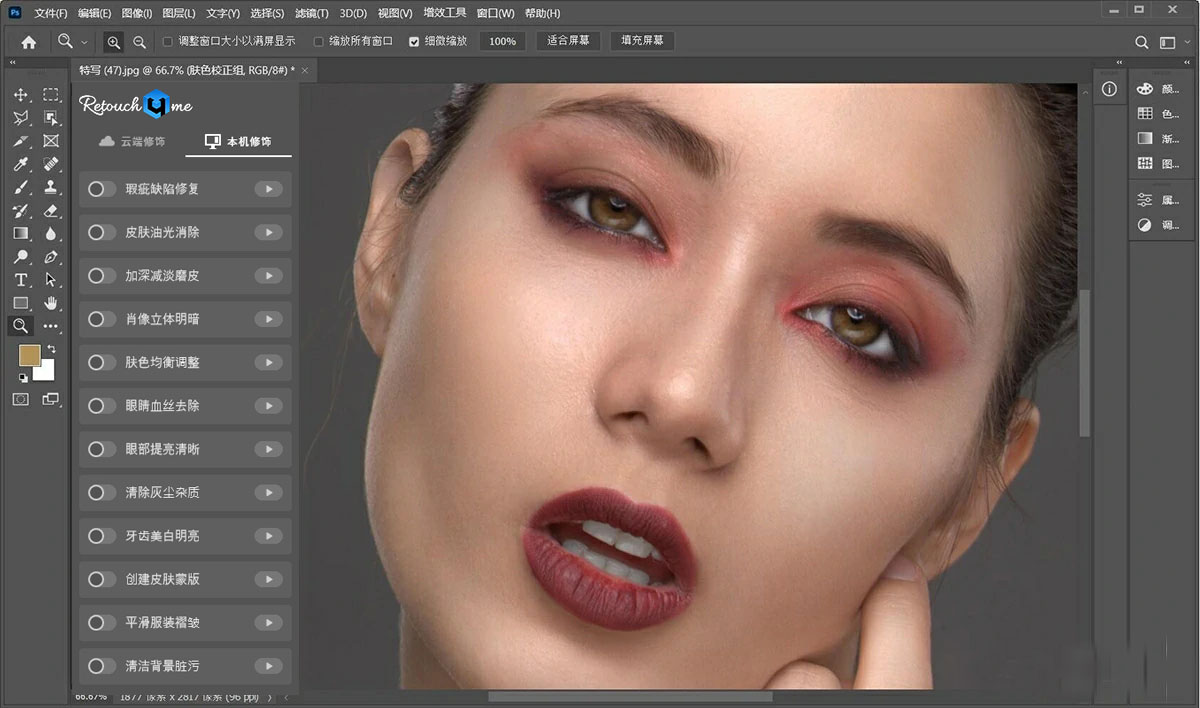Screen dimensions: 1200x708
Task: Click the 适合屏幕 button
Action: pyautogui.click(x=568, y=41)
